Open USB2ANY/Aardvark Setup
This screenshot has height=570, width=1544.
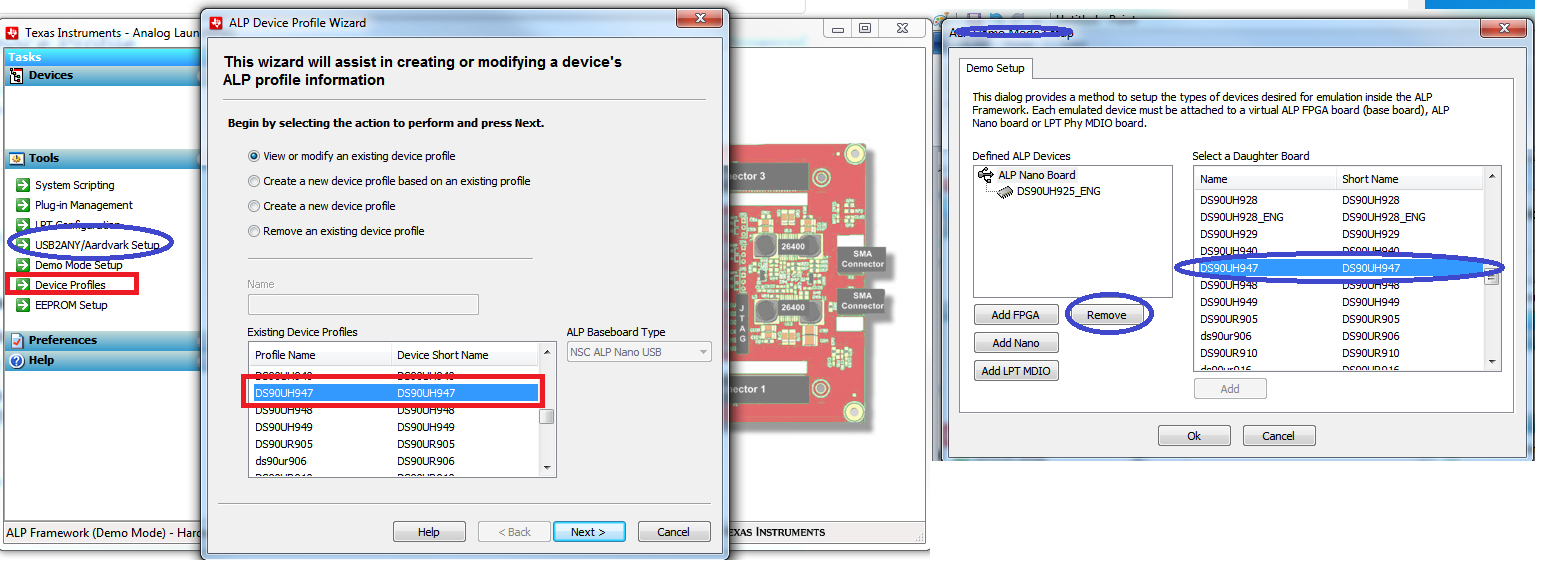tap(97, 245)
